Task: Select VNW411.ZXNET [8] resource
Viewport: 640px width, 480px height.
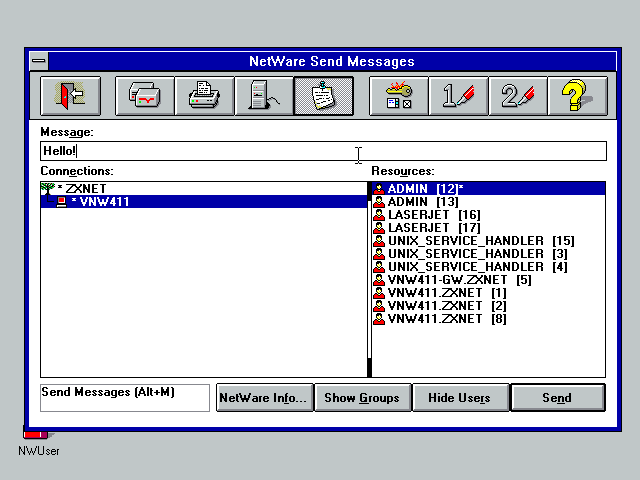Action: pos(489,319)
